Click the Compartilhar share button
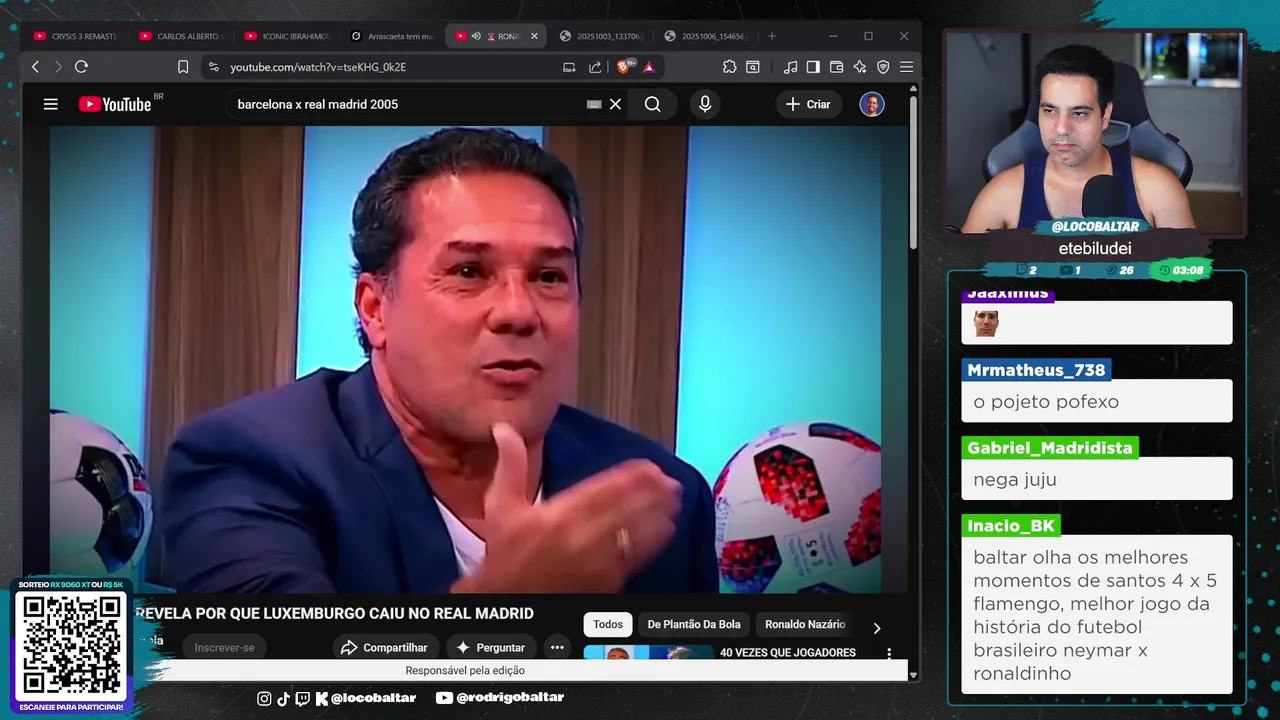 (x=385, y=647)
